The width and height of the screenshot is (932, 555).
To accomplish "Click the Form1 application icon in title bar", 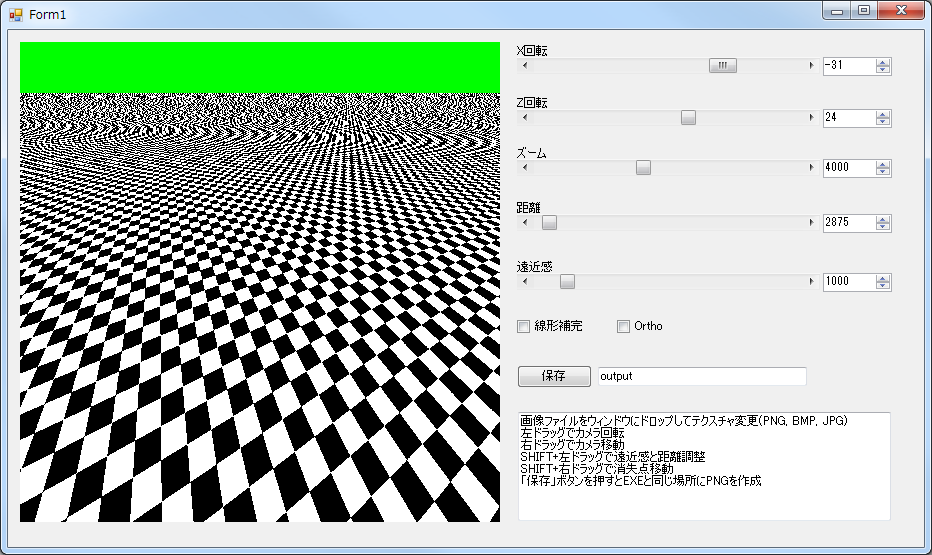I will coord(15,15).
